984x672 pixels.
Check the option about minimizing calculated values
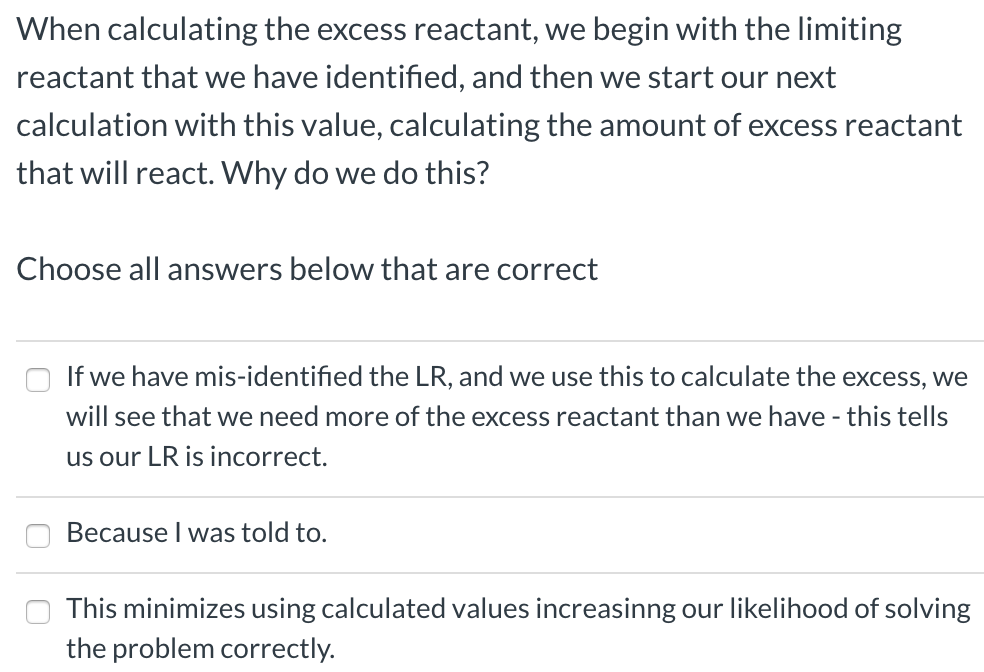point(37,612)
